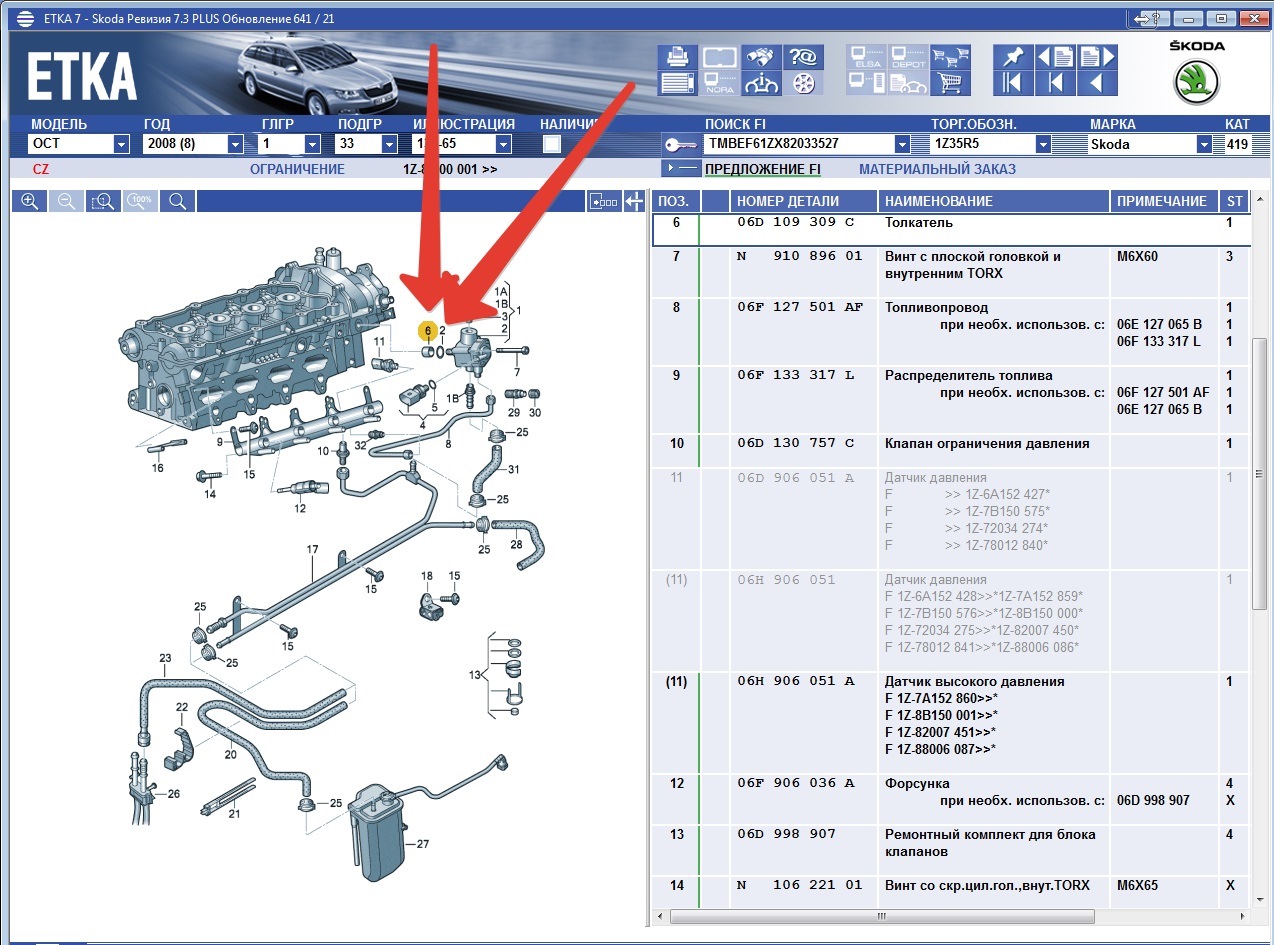Open the ИЛЛЮСТРАЦИЯ dropdown
Screen dimensions: 1274x945
pyautogui.click(x=503, y=144)
